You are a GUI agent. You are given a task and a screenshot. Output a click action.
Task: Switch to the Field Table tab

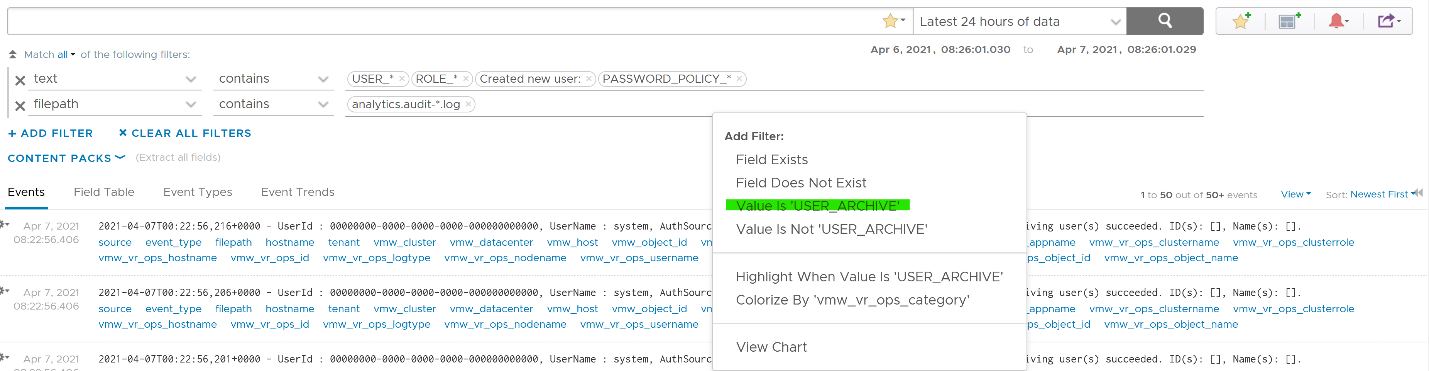(104, 192)
